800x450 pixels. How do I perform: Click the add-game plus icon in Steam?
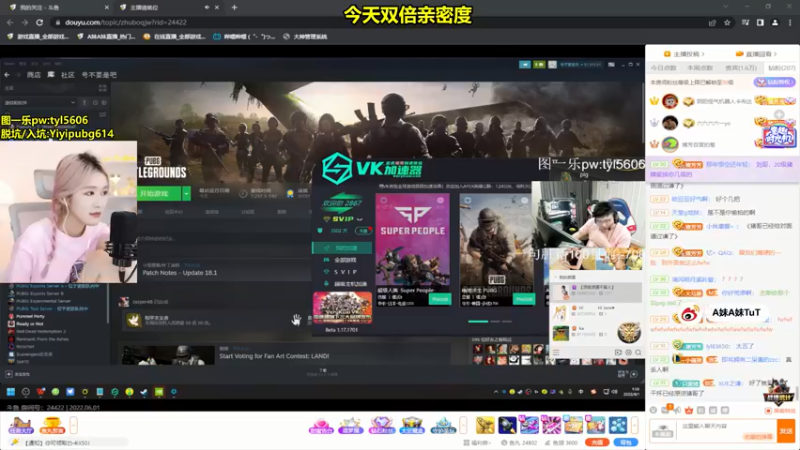tap(9, 374)
